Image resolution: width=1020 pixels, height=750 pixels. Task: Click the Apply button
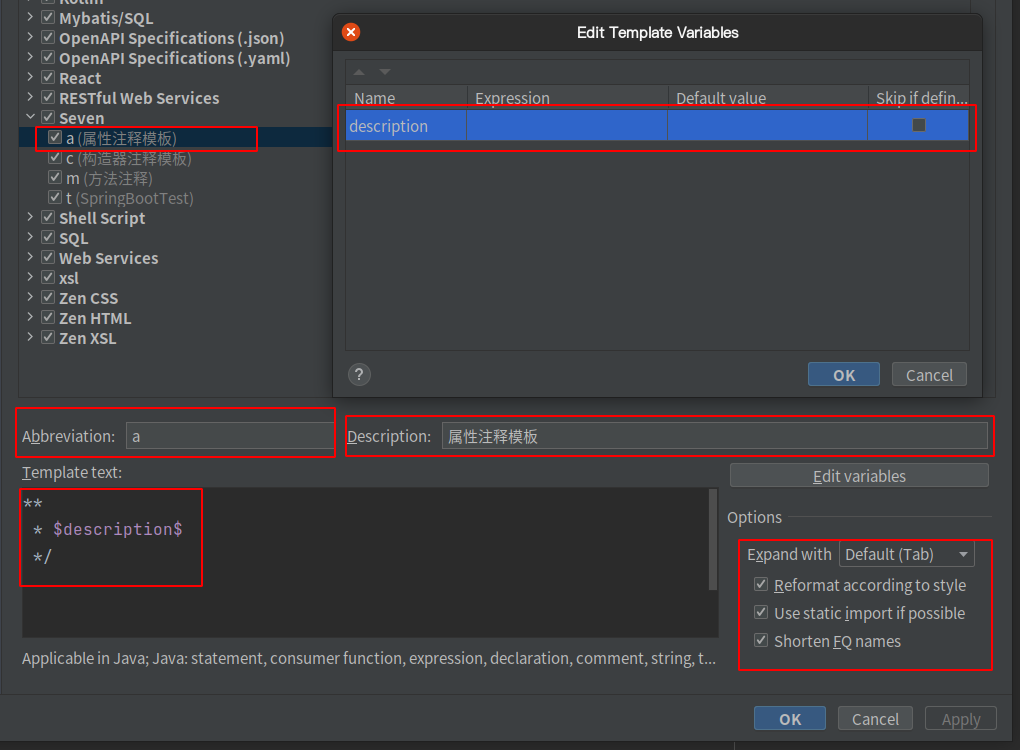pos(961,719)
